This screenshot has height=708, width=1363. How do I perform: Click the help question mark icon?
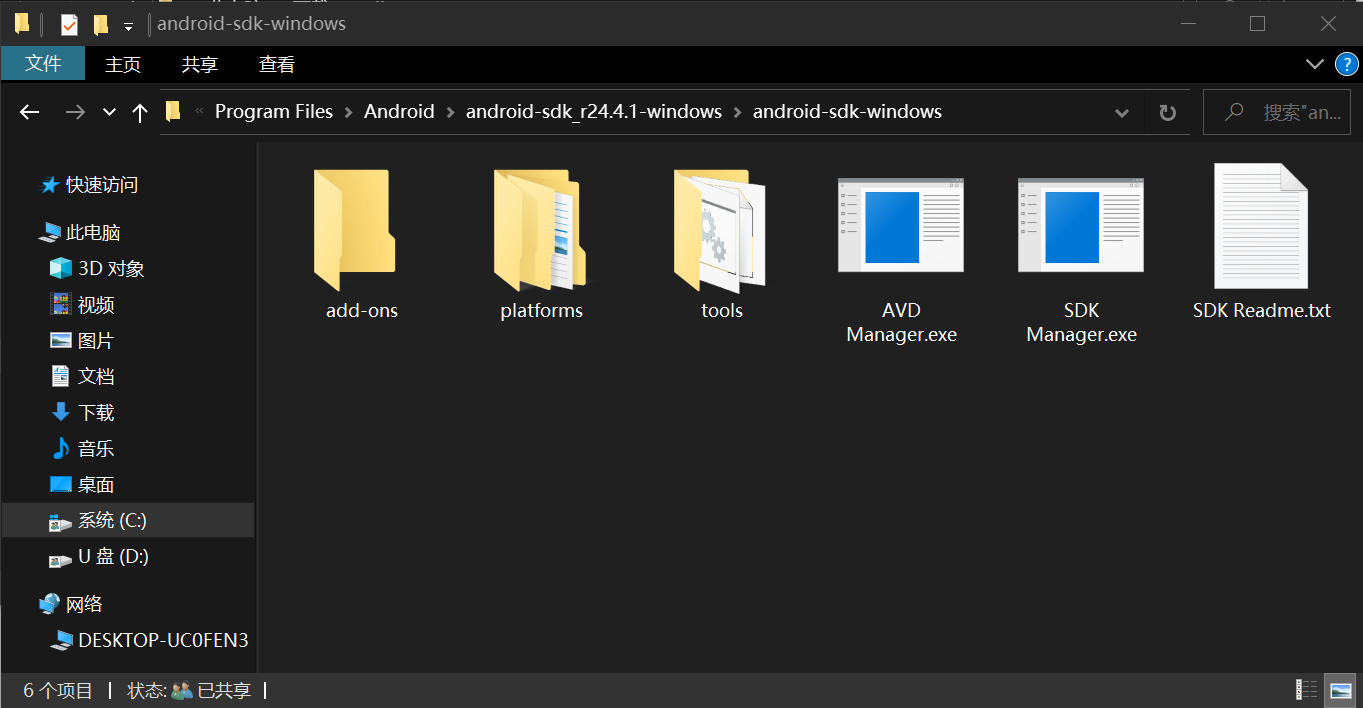(x=1346, y=64)
